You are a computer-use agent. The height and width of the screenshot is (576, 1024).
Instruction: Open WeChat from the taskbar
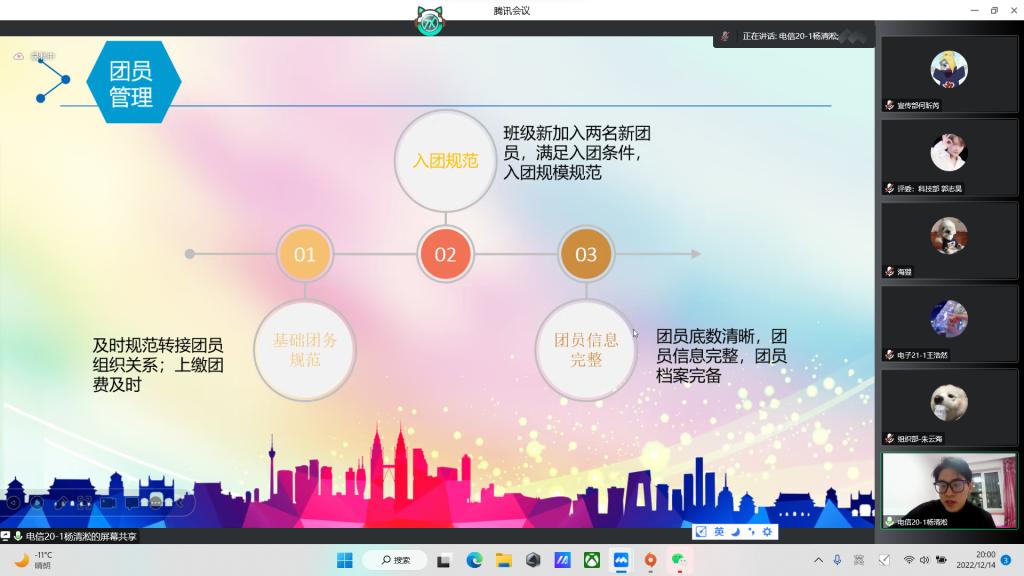tap(679, 560)
